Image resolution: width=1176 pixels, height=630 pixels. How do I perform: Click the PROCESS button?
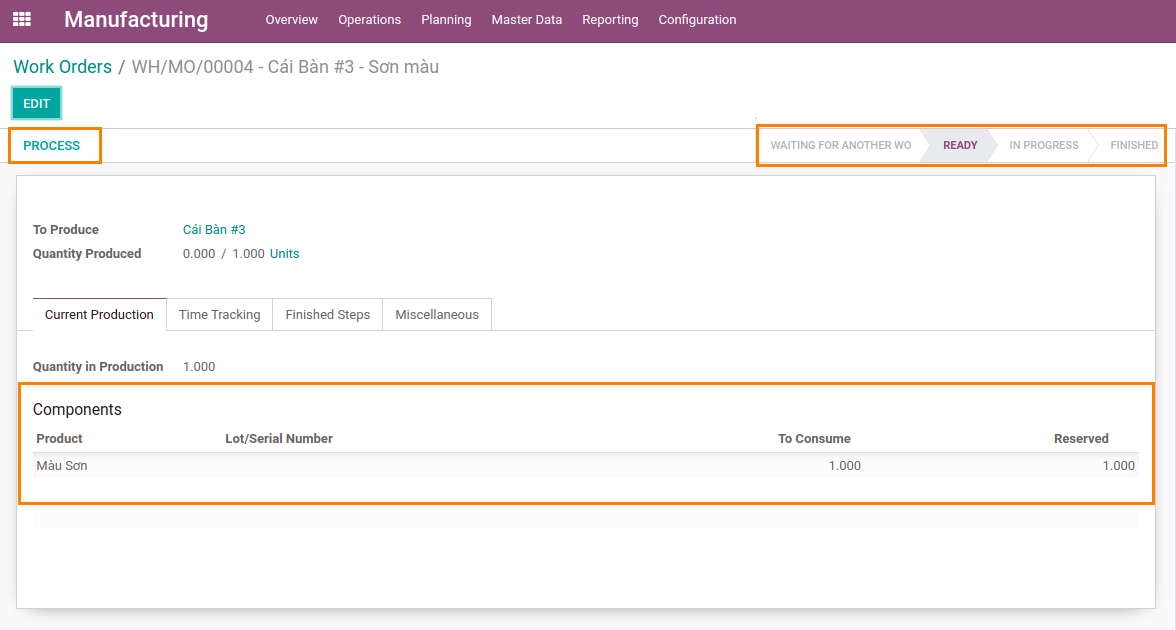(x=52, y=146)
